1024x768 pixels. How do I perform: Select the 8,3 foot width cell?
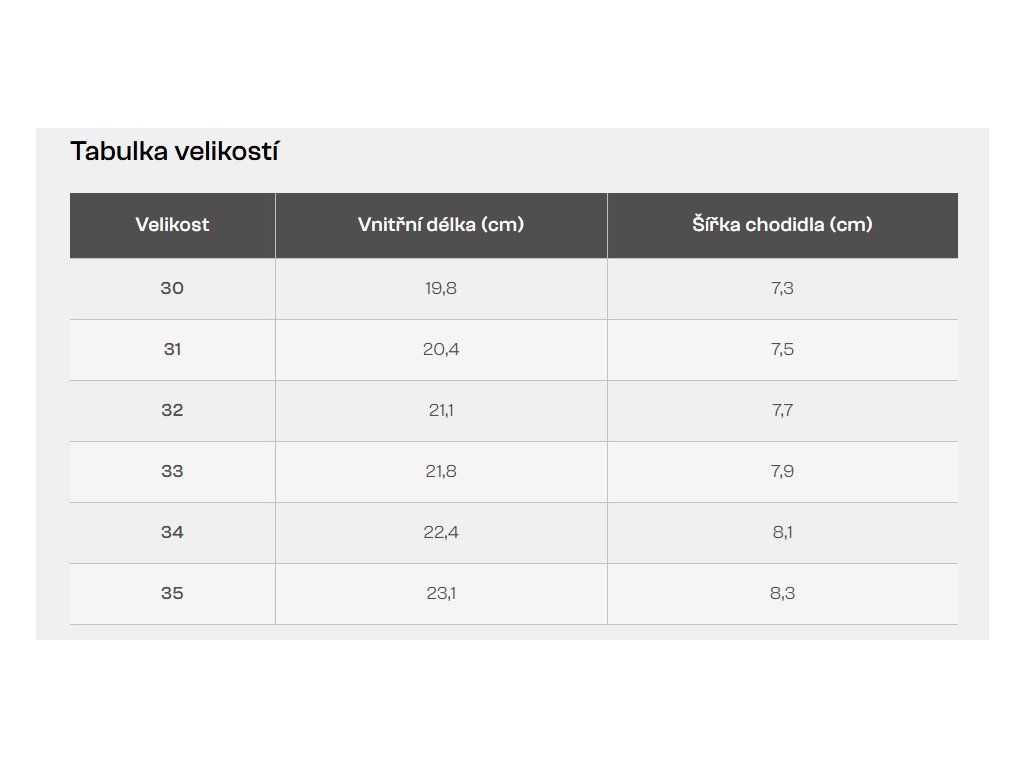pos(782,594)
